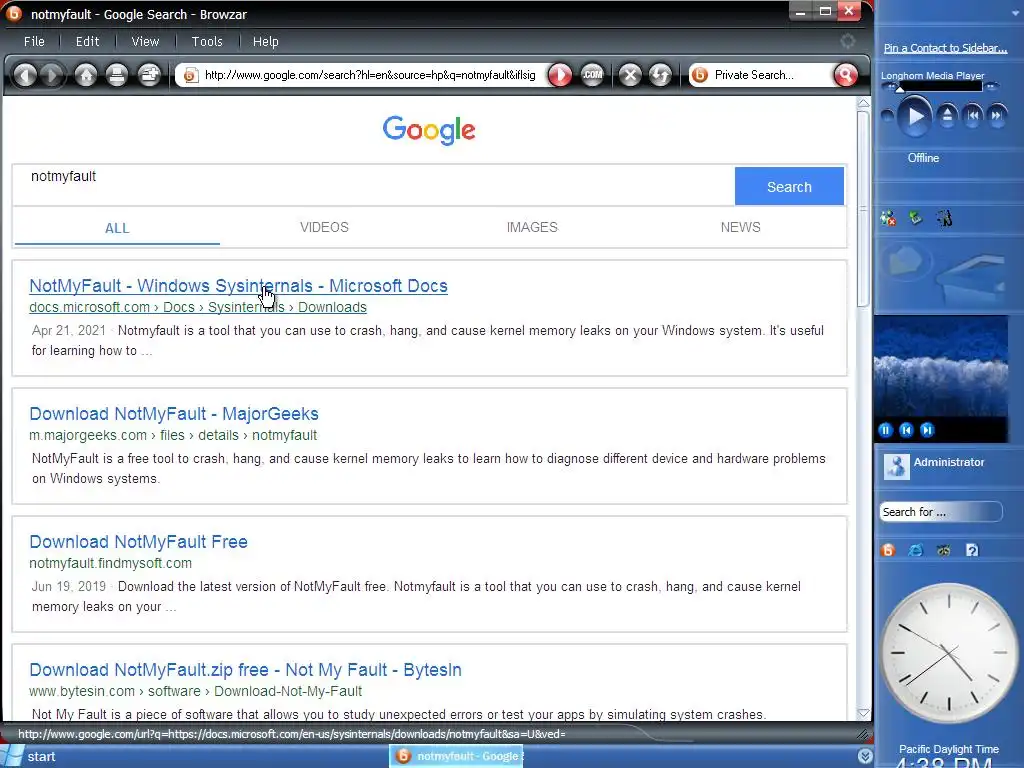Click the sidebar Search for field
This screenshot has height=768, width=1024.
(x=940, y=512)
